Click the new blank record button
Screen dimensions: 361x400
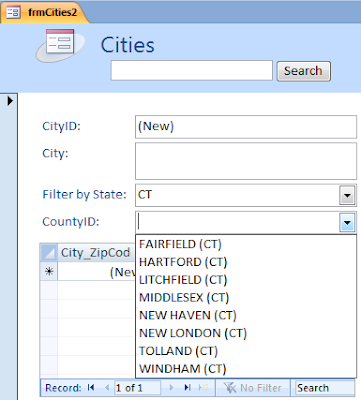pos(203,388)
